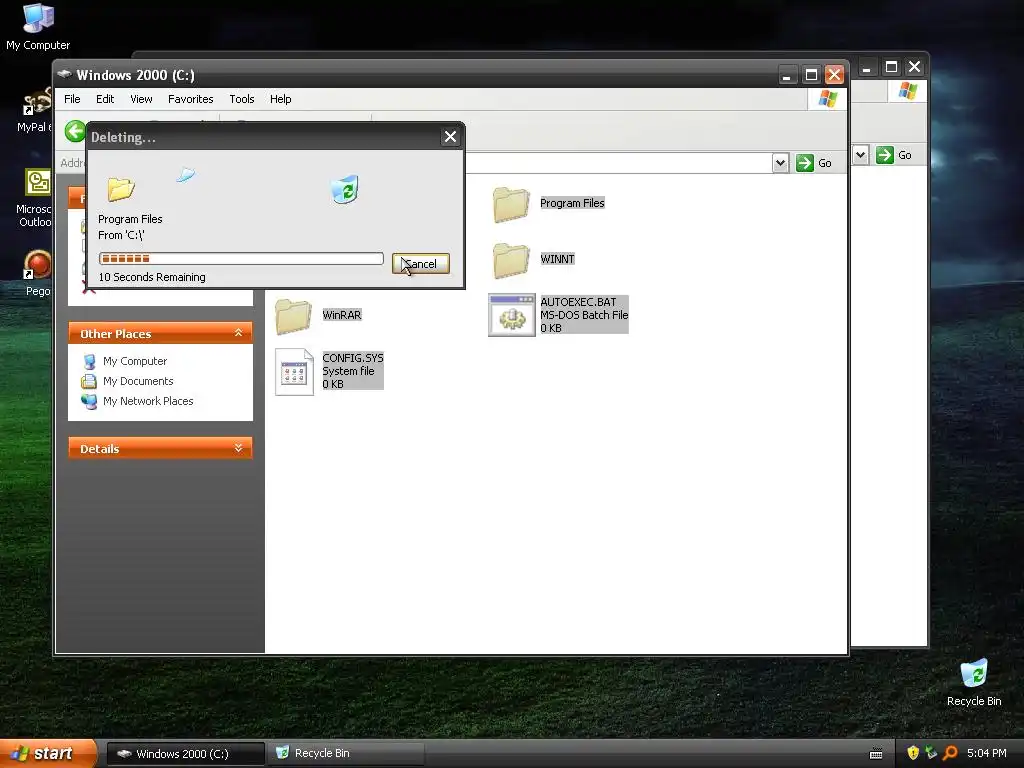Minimize the Windows 2000 (C:) window
This screenshot has width=1024, height=768.
point(787,75)
